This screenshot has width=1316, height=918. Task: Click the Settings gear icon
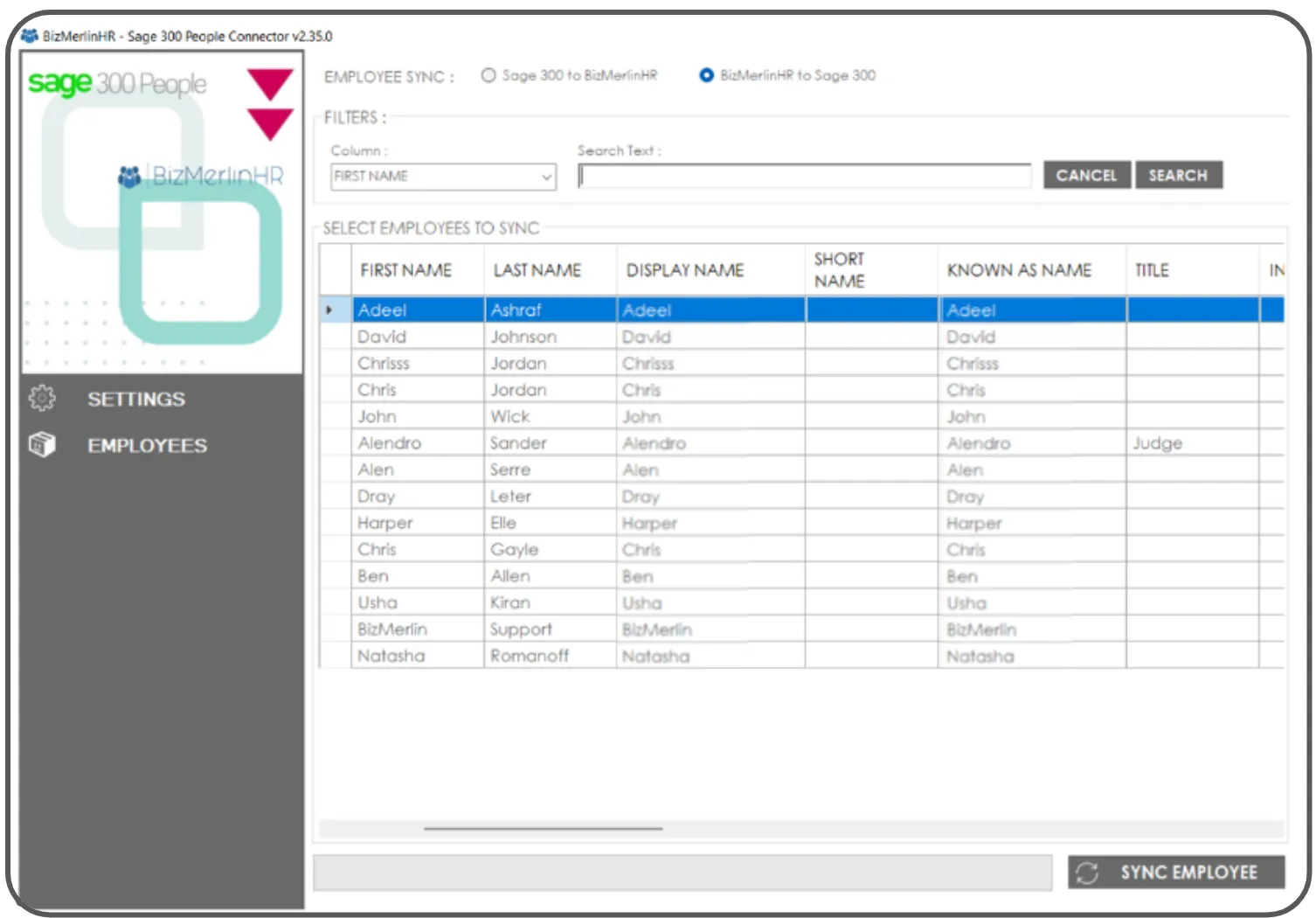point(42,399)
